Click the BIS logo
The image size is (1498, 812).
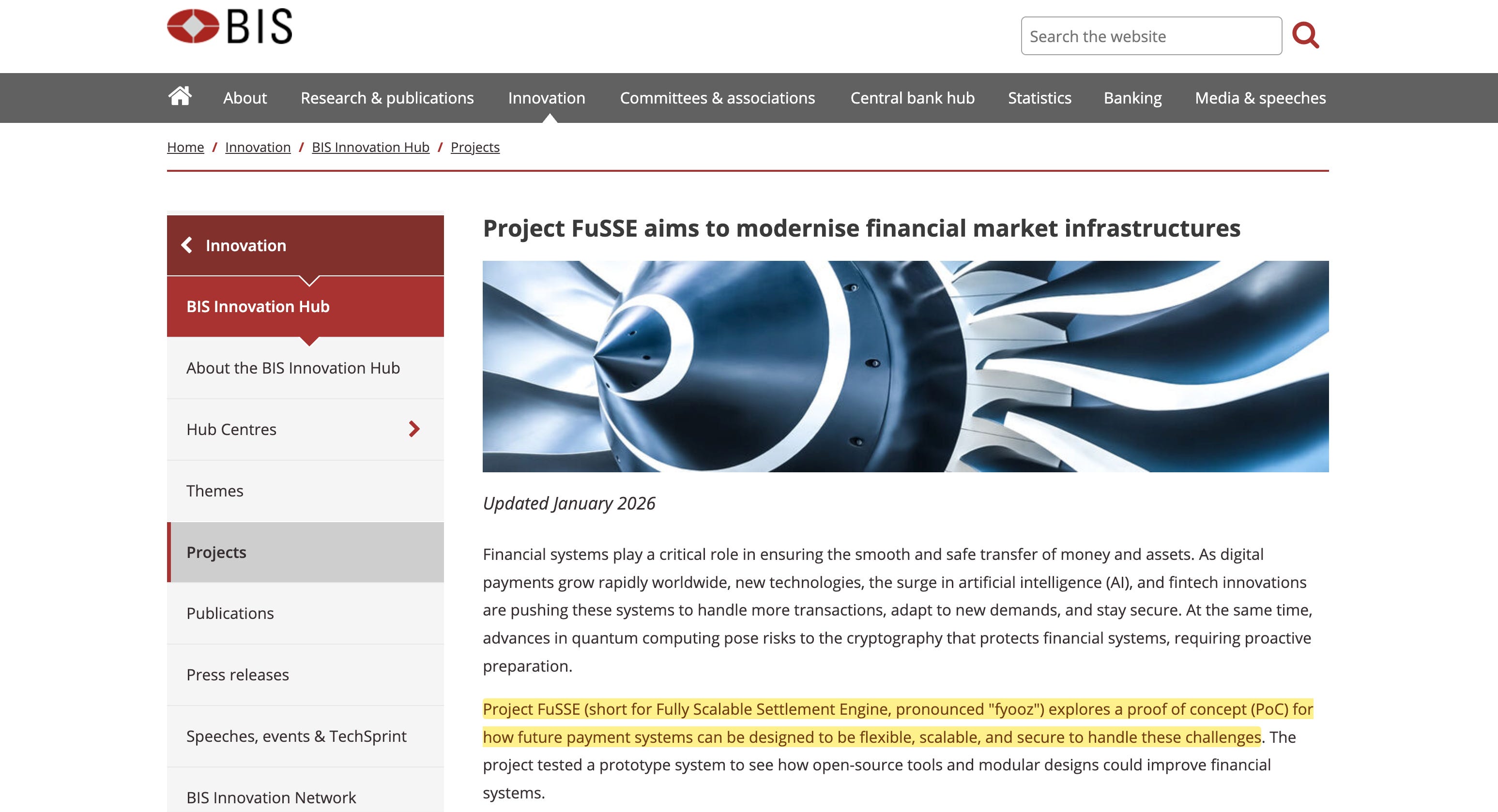(229, 27)
